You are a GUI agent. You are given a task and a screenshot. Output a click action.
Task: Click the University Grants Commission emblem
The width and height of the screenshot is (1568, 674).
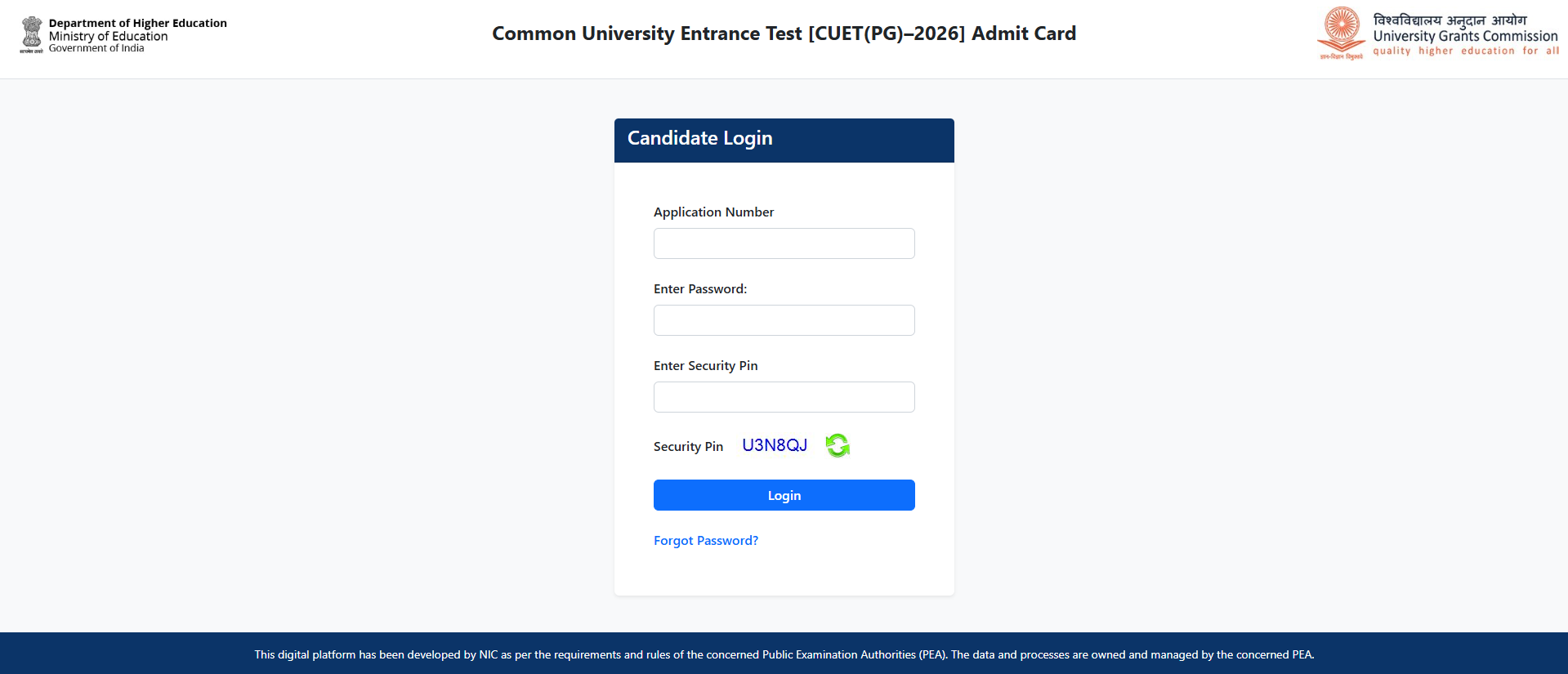1342,33
